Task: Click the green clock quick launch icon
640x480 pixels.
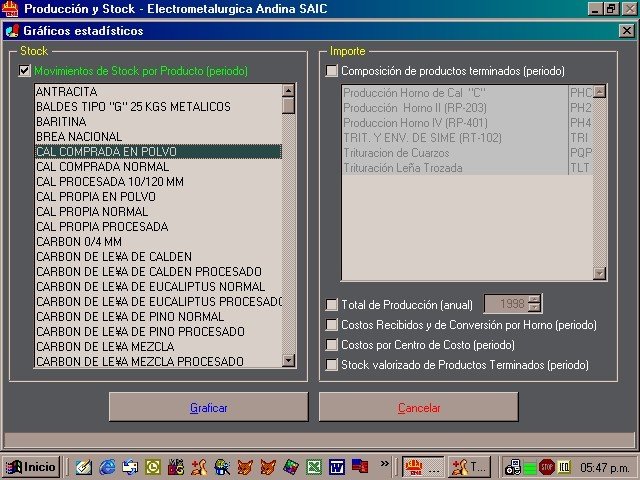Action: [x=153, y=467]
